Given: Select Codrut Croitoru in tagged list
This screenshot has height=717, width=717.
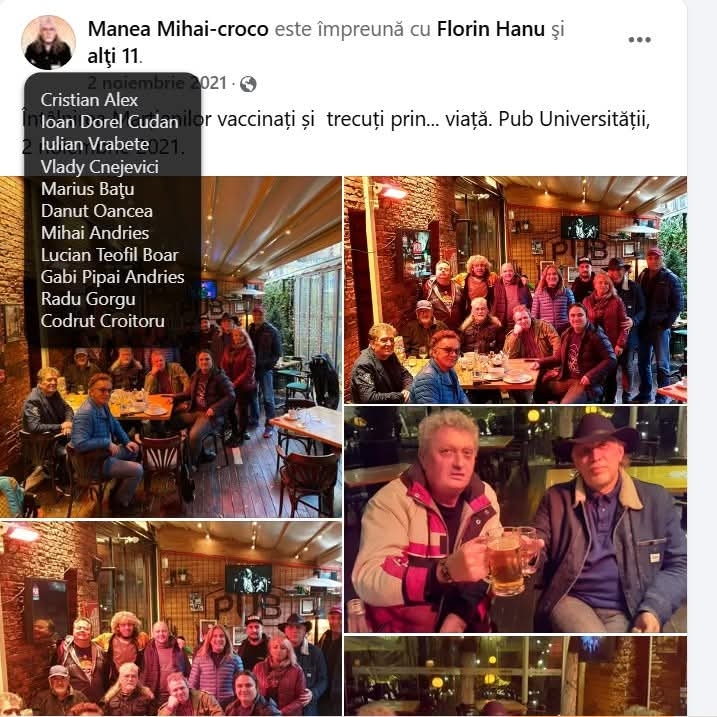Looking at the screenshot, I should point(102,321).
